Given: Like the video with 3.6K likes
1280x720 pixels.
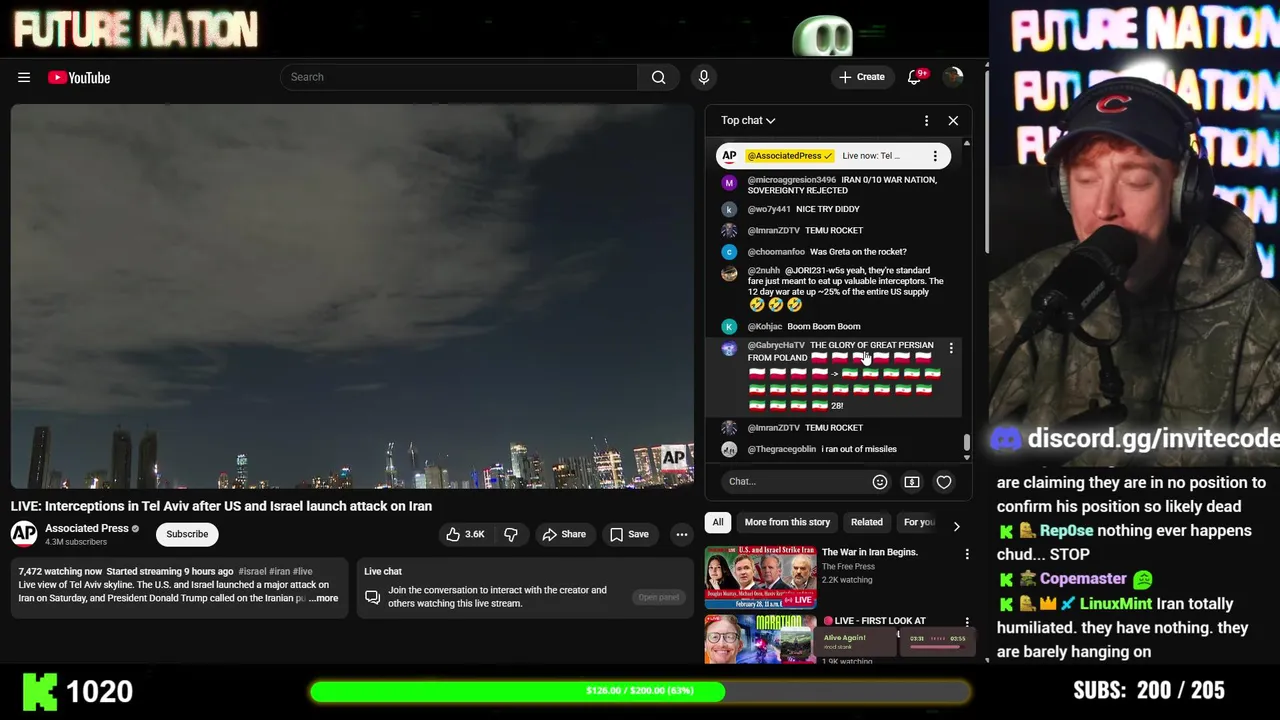Looking at the screenshot, I should click(465, 534).
